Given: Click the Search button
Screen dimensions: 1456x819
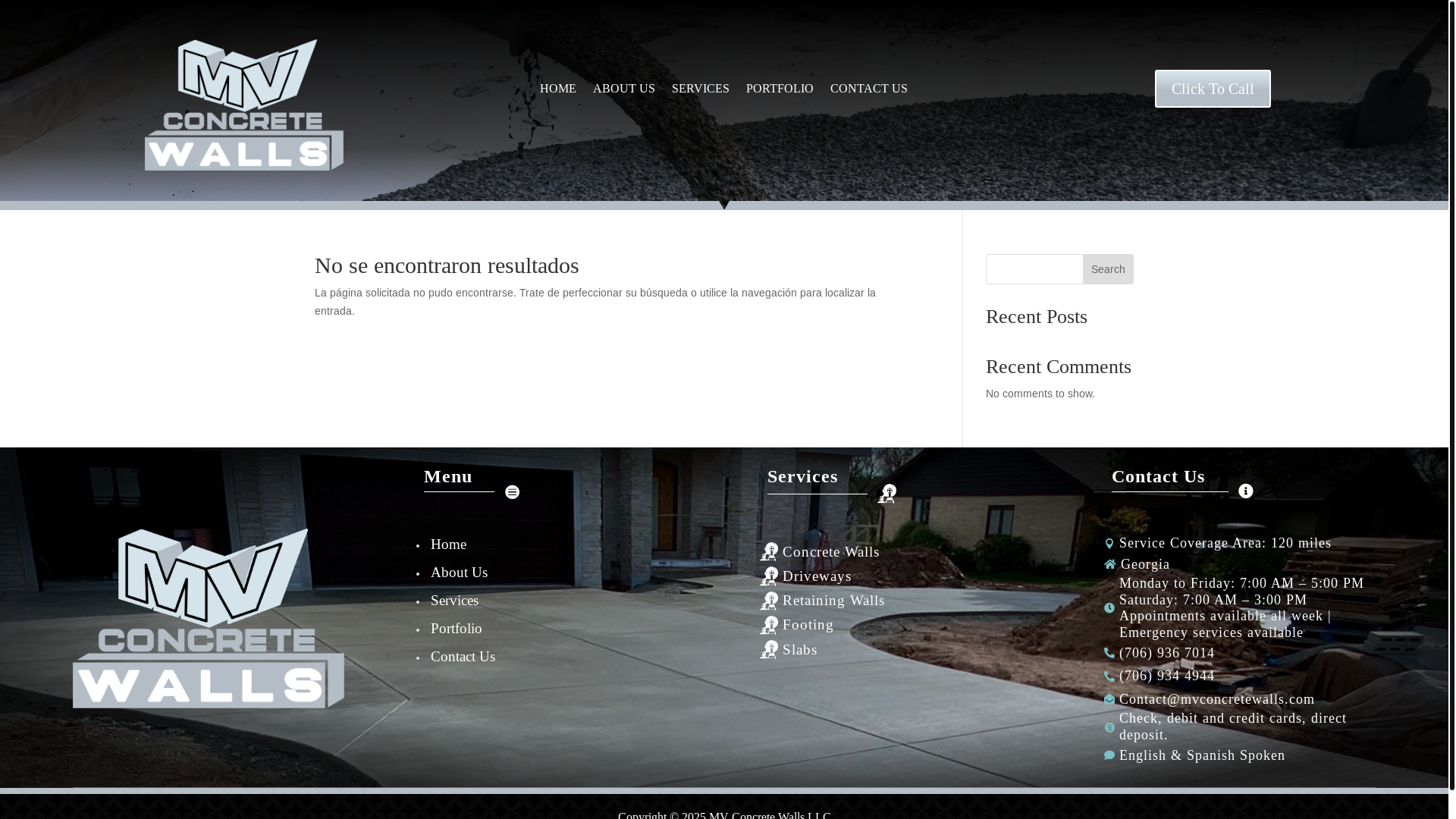Looking at the screenshot, I should click(x=1108, y=269).
